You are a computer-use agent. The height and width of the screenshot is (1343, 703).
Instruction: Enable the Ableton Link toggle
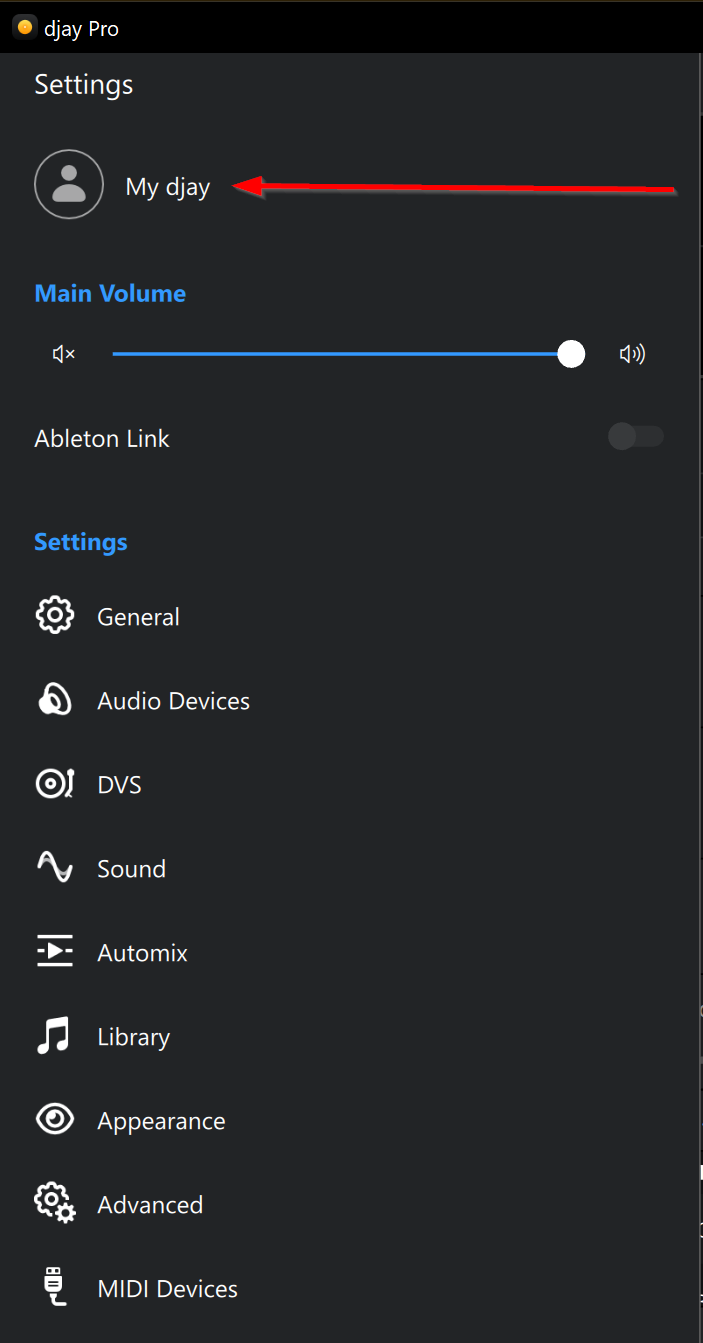[x=636, y=436]
